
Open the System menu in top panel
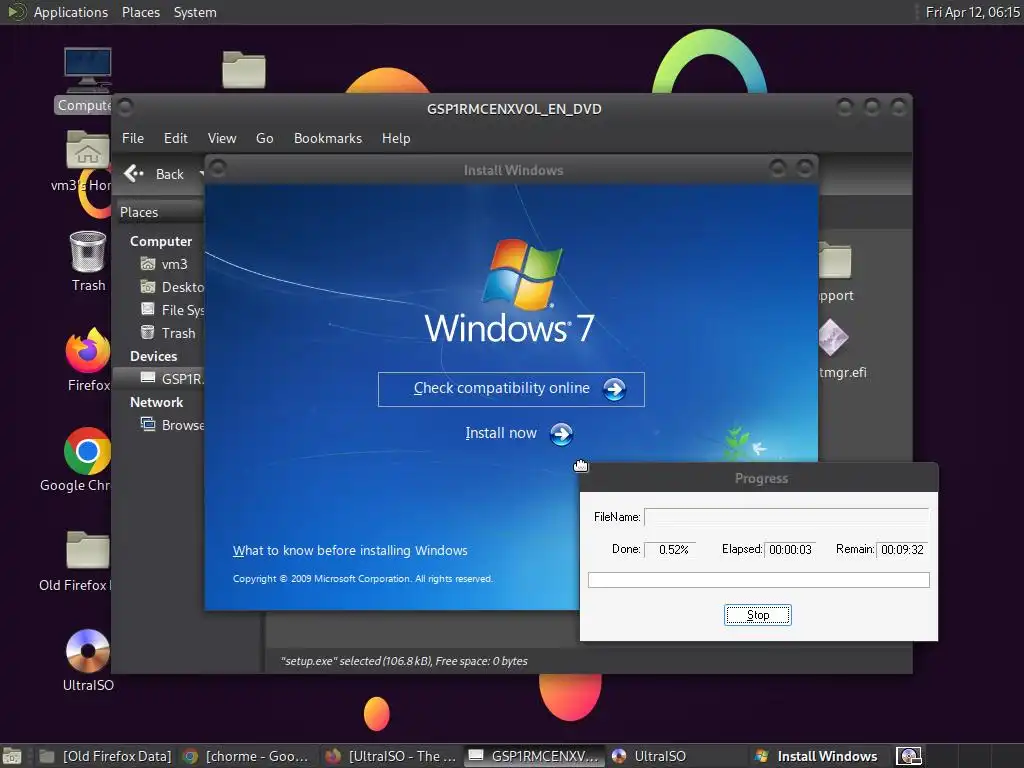coord(195,12)
